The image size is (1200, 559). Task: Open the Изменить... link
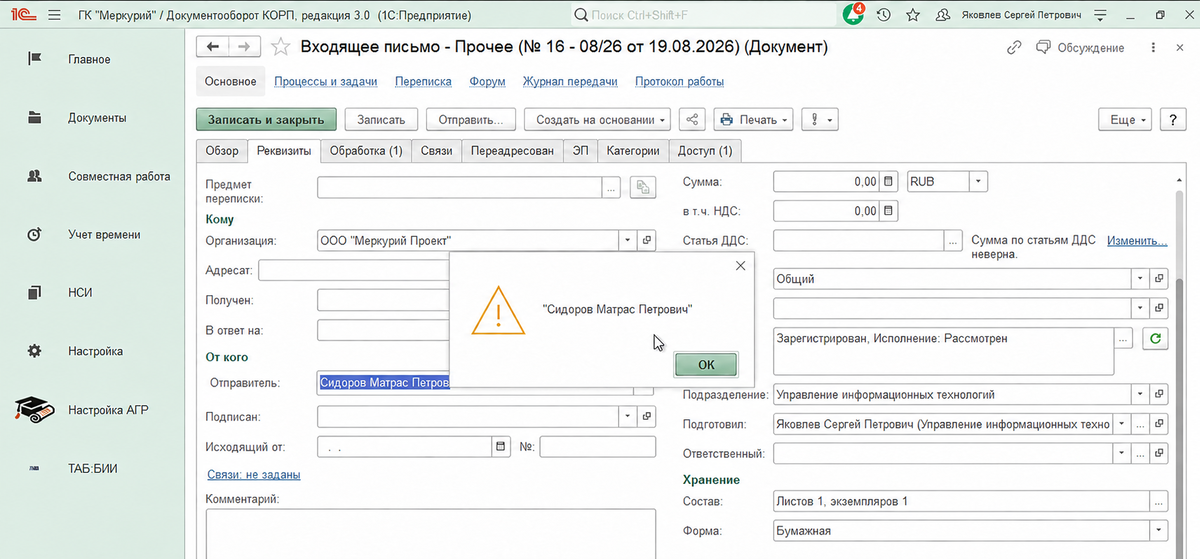1137,241
